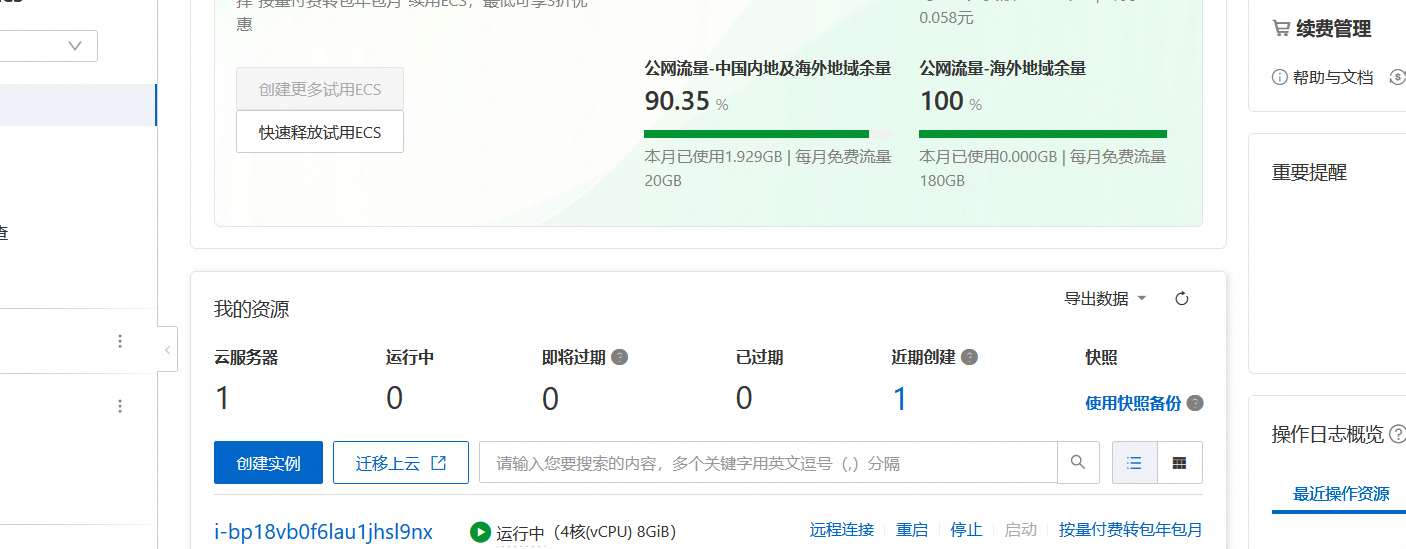Click the help icon beside 操作日志概览

point(1397,434)
